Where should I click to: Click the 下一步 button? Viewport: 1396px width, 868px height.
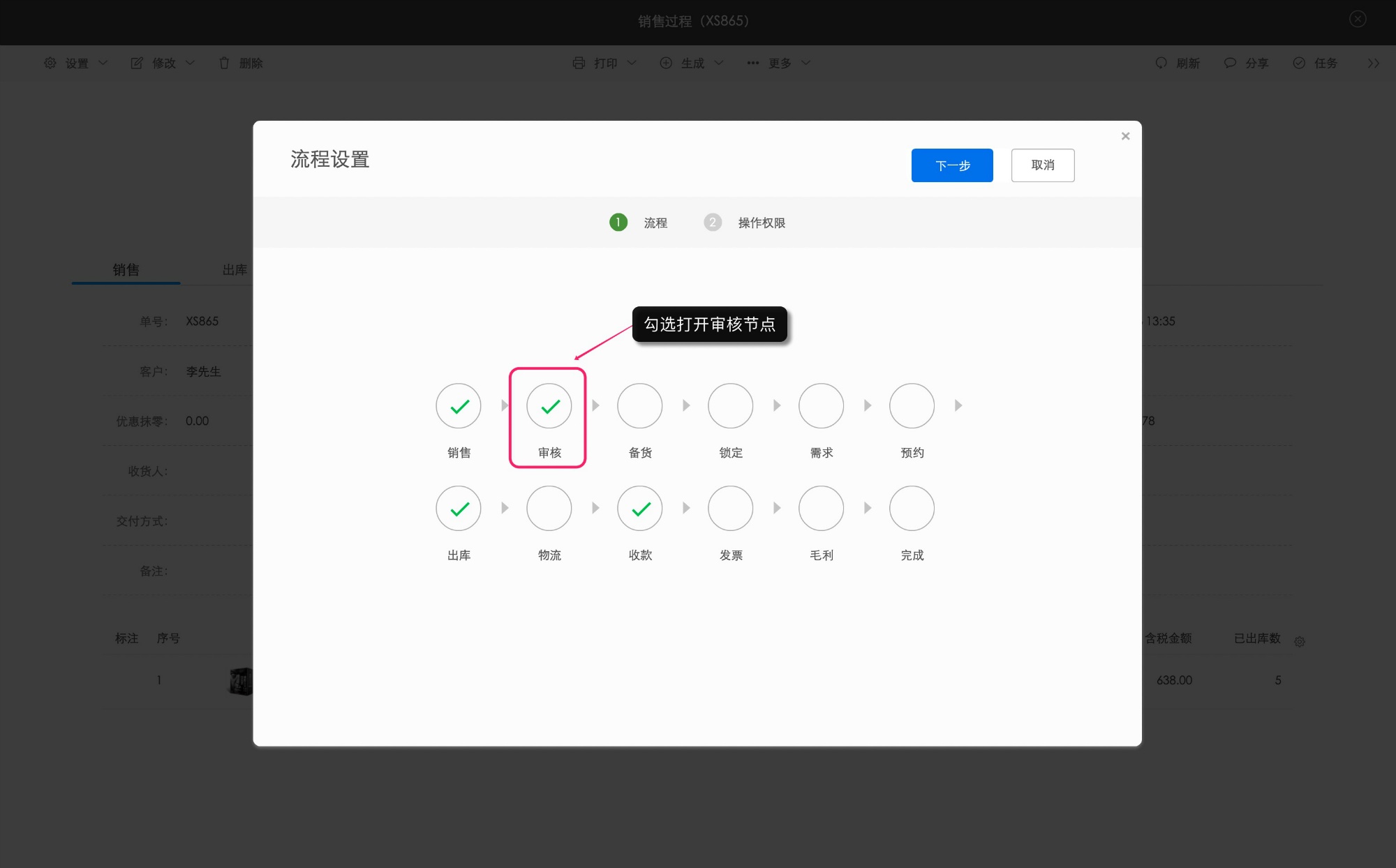(951, 165)
